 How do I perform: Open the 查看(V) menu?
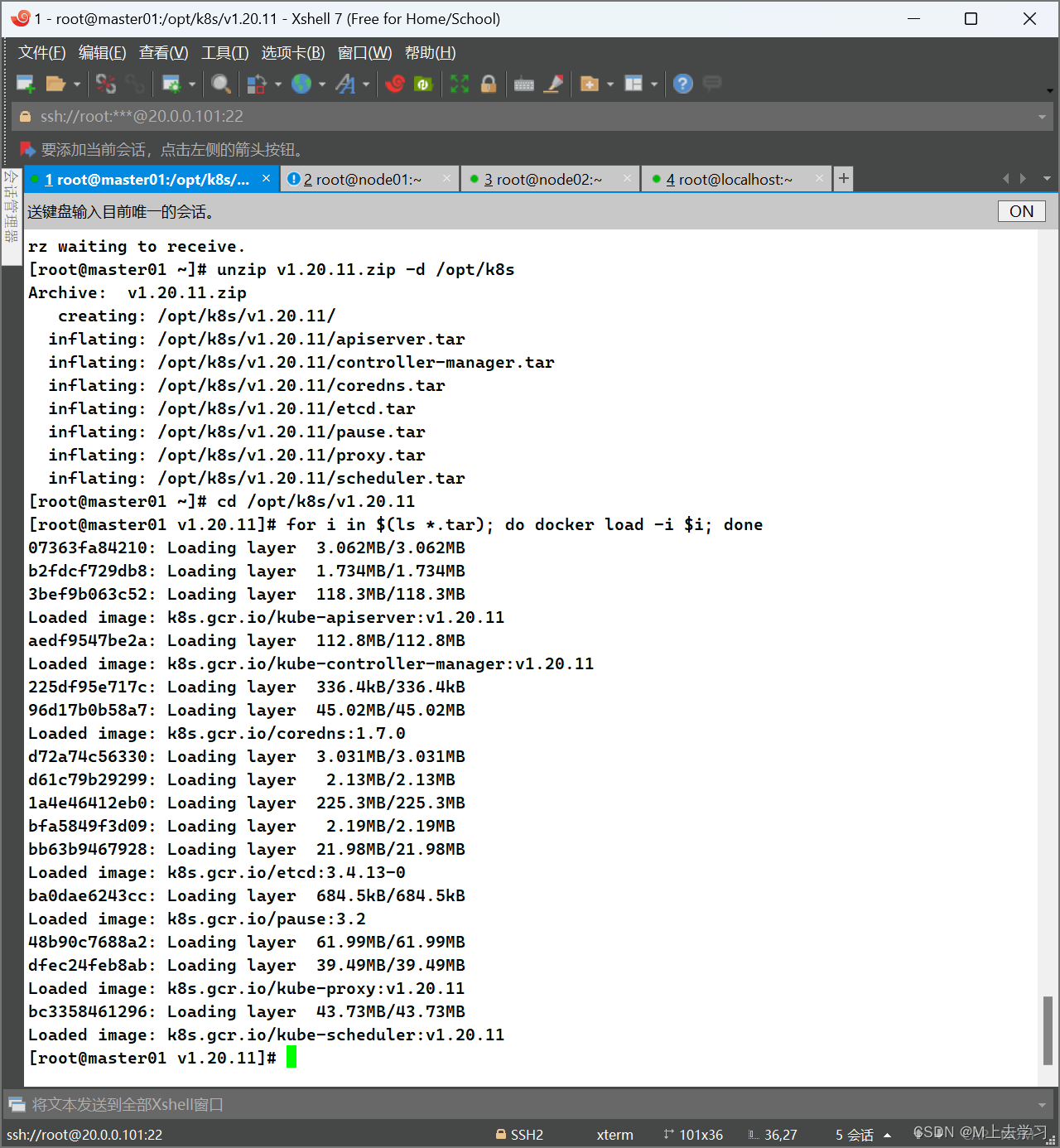pyautogui.click(x=164, y=53)
